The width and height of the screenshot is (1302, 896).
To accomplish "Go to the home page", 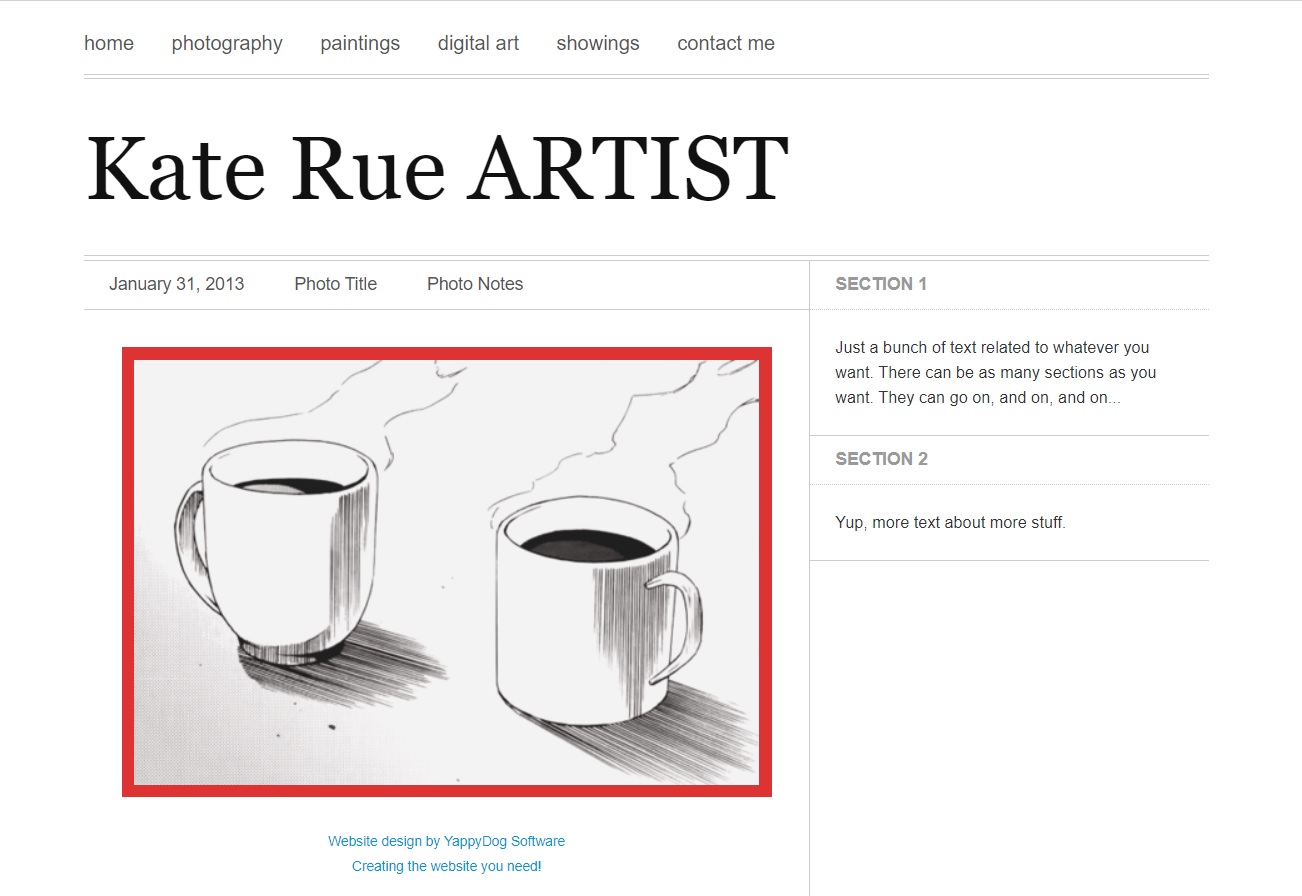I will click(x=109, y=43).
